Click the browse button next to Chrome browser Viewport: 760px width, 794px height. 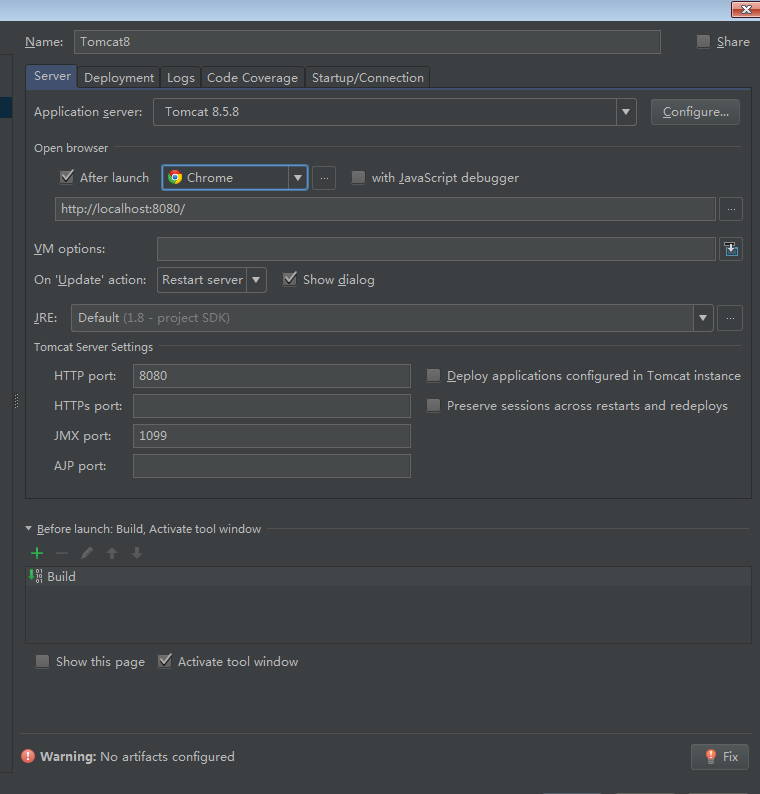(324, 178)
